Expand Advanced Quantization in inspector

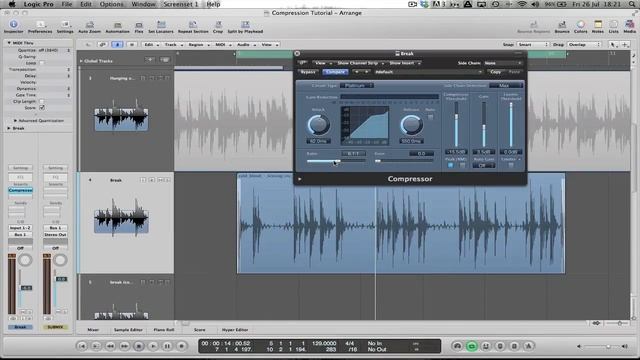coord(15,121)
